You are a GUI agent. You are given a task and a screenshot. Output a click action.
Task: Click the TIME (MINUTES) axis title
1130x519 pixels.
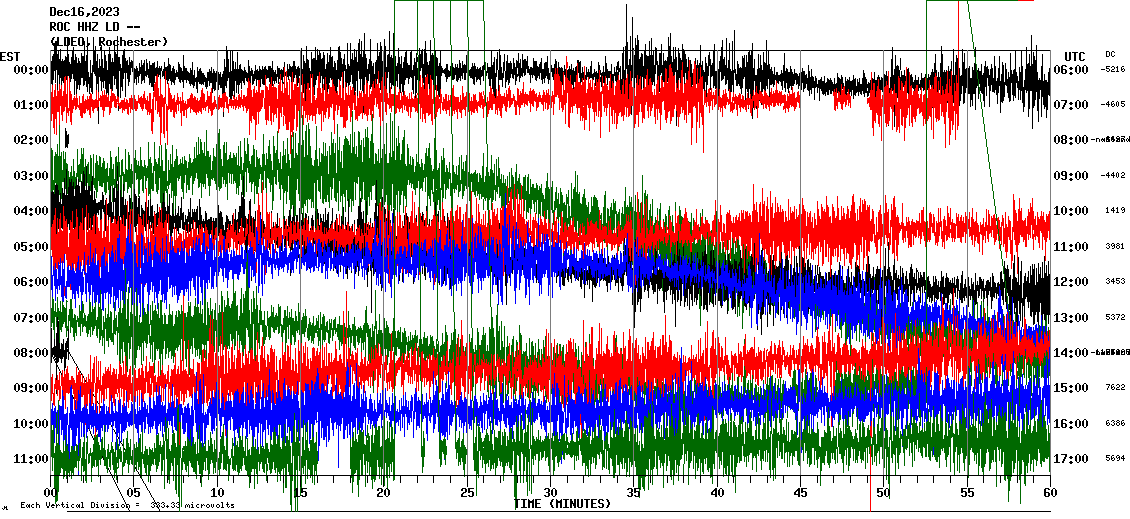pos(562,504)
